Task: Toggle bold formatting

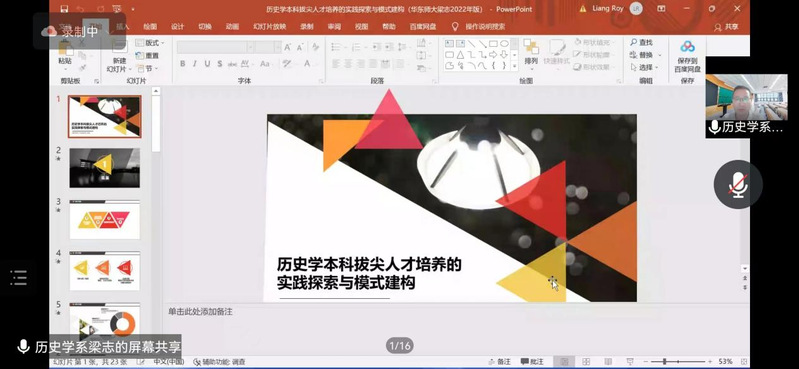Action: coord(182,64)
